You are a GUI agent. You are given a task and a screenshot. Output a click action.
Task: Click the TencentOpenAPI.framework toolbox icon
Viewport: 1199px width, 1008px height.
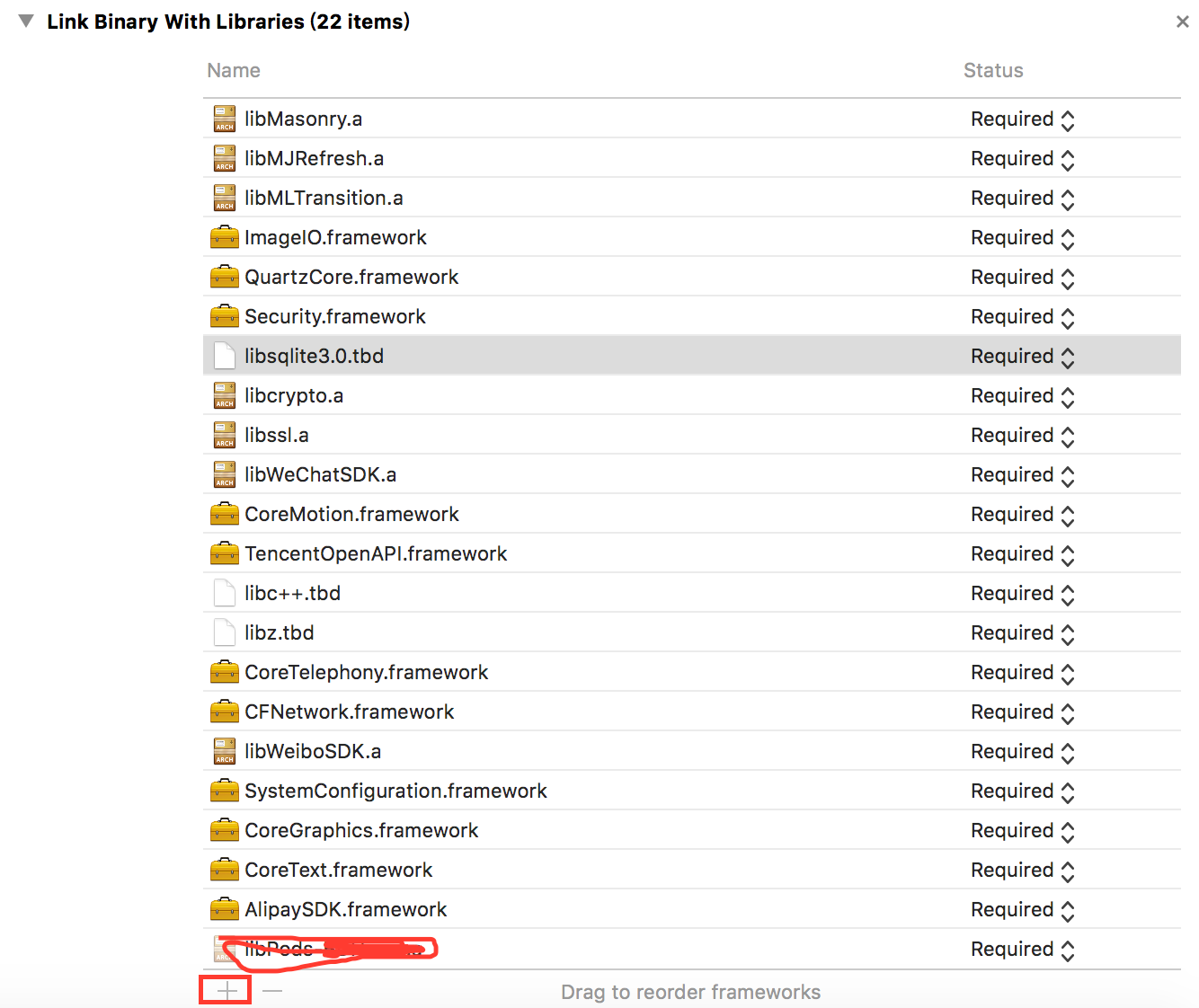tap(225, 553)
